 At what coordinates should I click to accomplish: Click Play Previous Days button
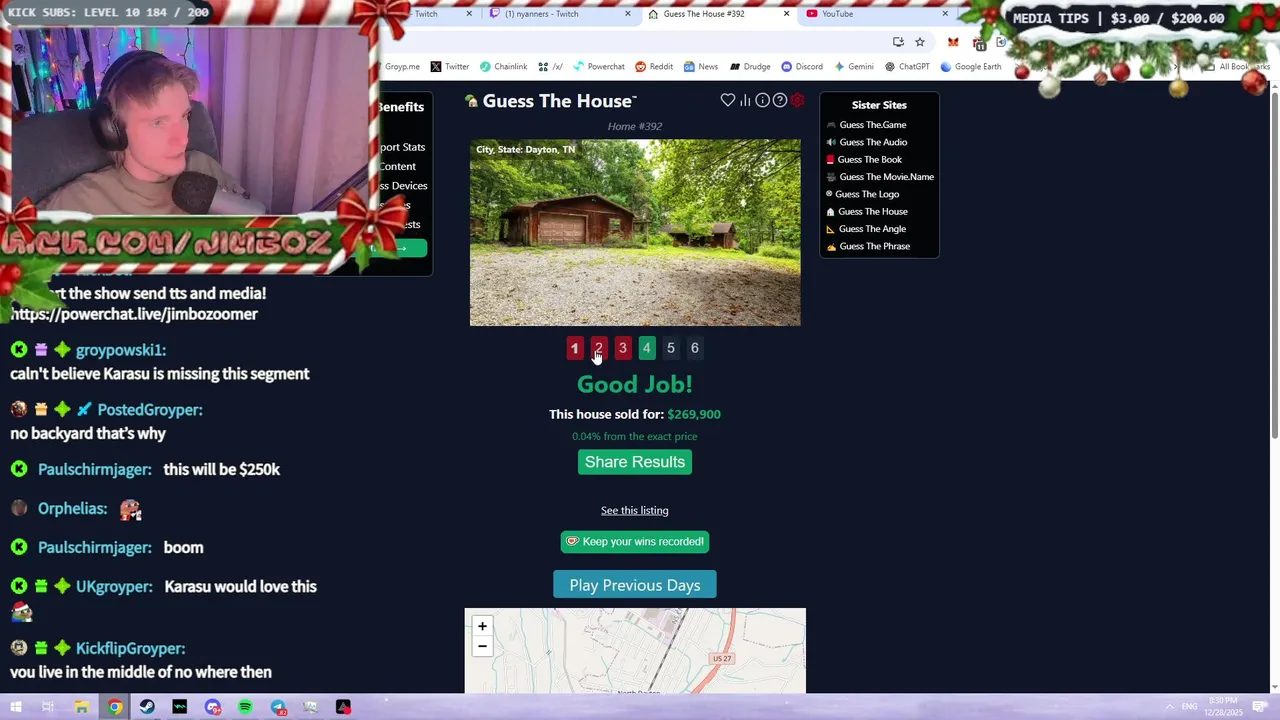coord(635,585)
